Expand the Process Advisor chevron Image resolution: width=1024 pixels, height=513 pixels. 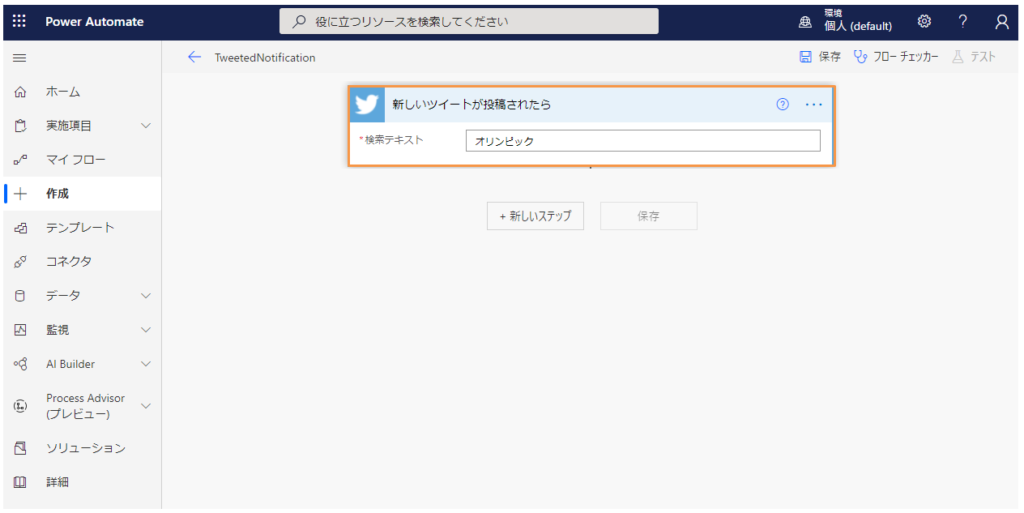click(146, 406)
